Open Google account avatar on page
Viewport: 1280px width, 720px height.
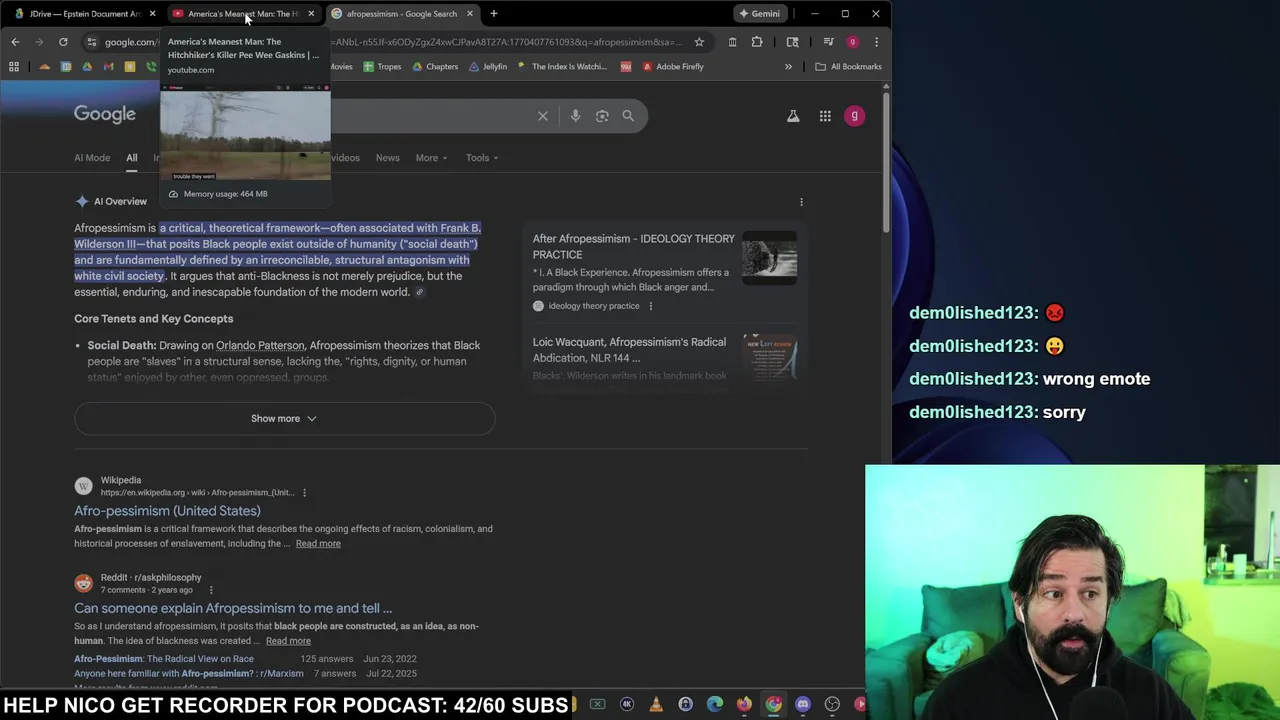[854, 116]
